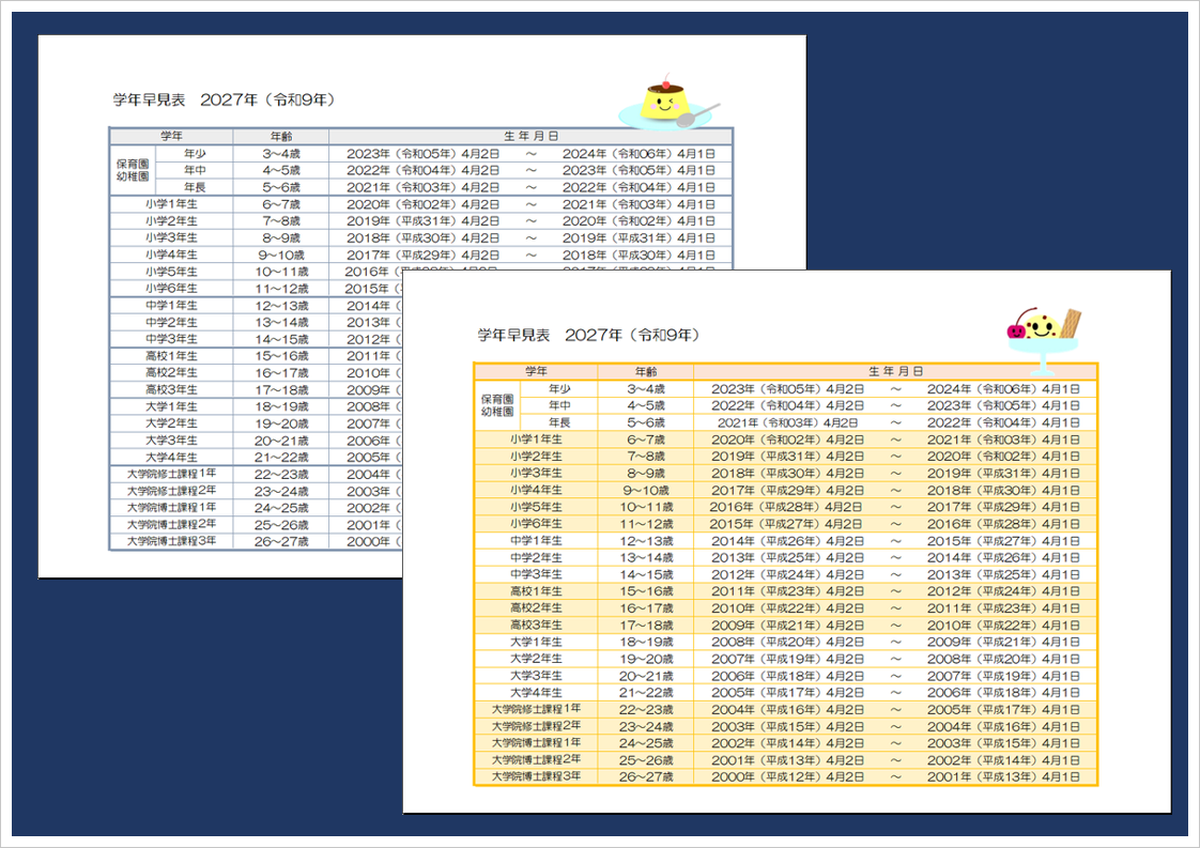
Task: Click 大学1年生 in the orange table
Action: tap(536, 642)
